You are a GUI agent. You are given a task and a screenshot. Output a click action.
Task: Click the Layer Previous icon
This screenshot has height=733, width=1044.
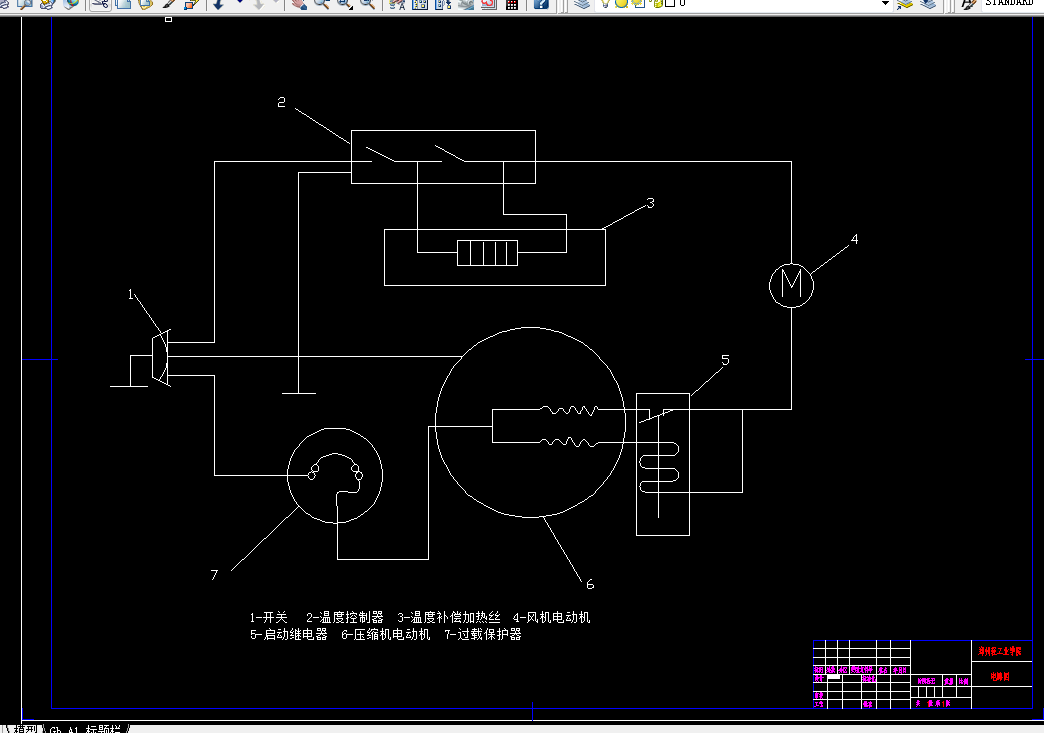click(x=928, y=3)
